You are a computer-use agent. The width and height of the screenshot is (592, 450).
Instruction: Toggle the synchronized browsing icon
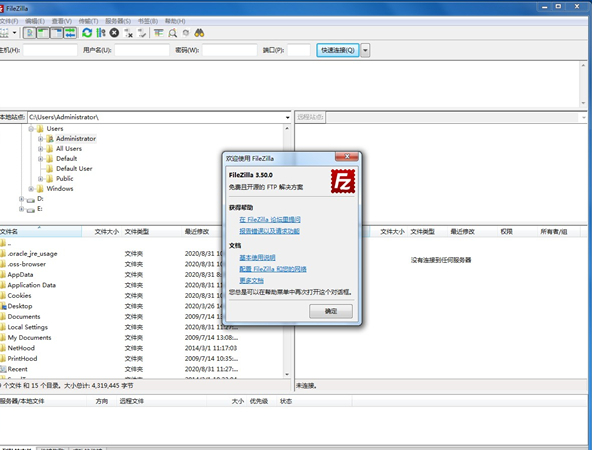pos(186,33)
